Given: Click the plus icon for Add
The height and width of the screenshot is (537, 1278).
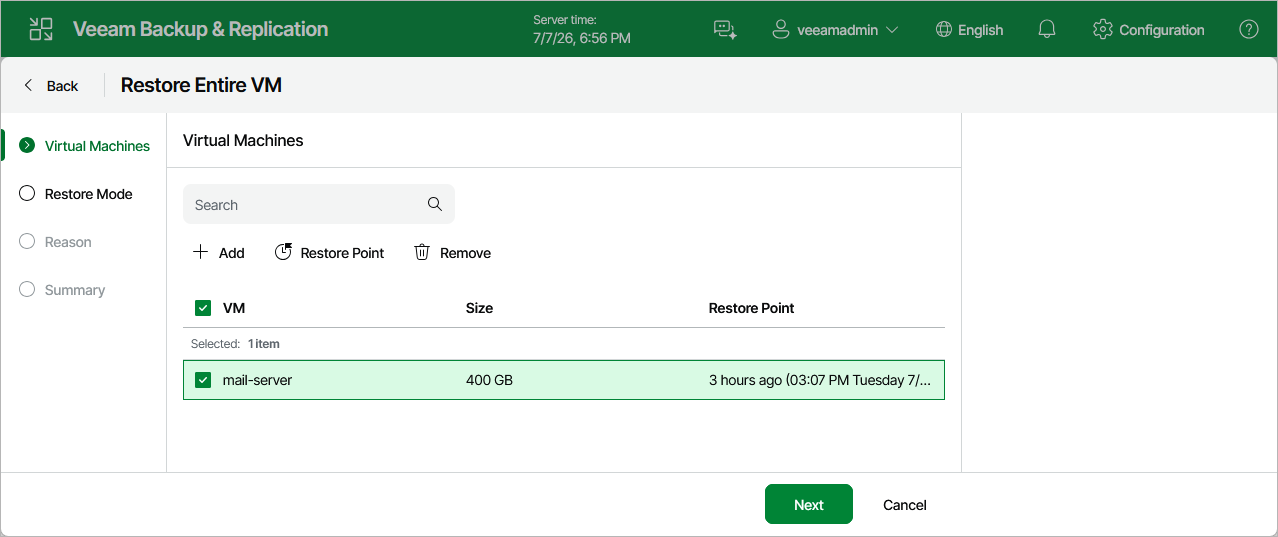Looking at the screenshot, I should tap(200, 252).
